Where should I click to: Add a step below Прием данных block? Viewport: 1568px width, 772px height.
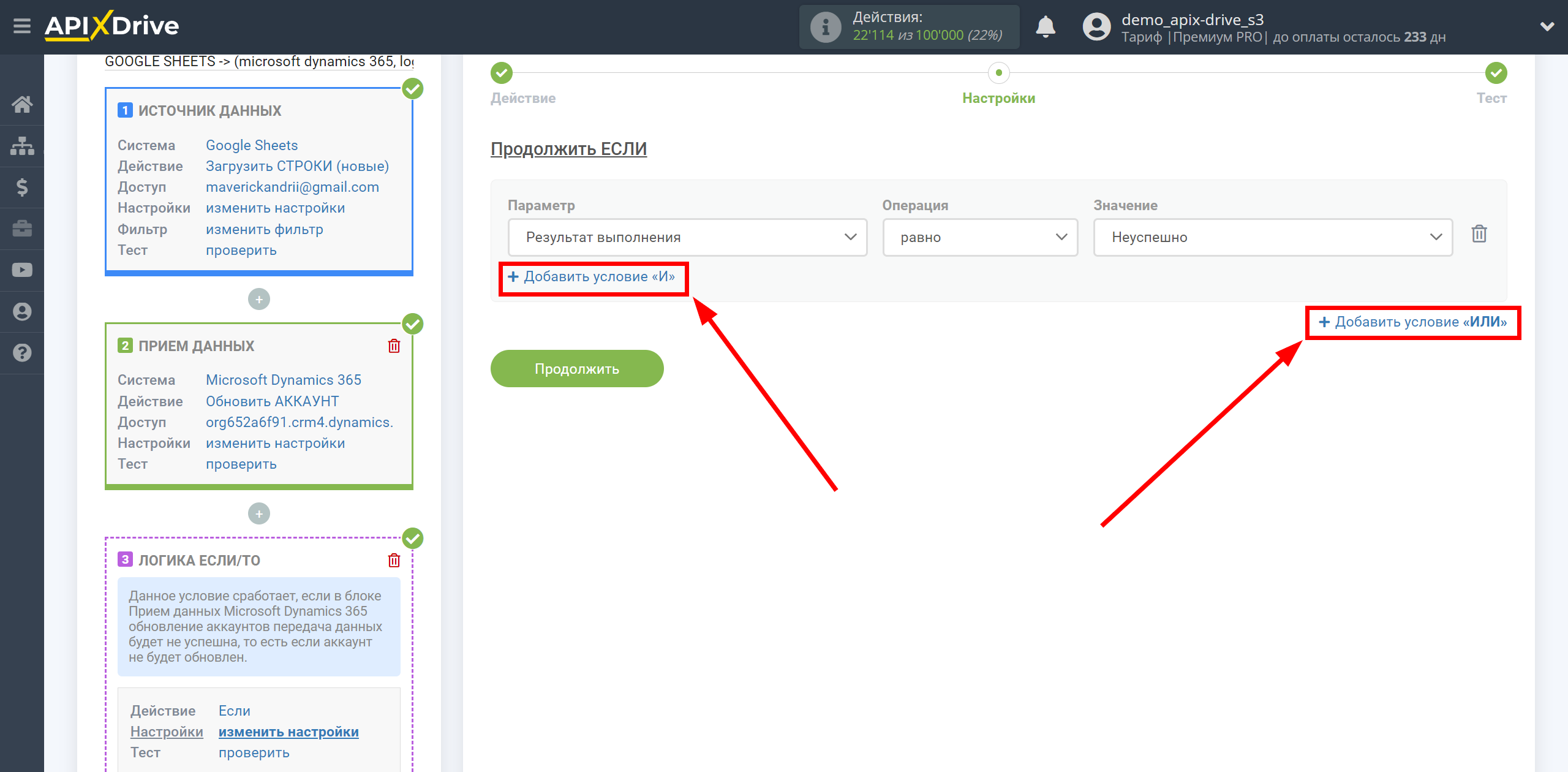point(259,513)
